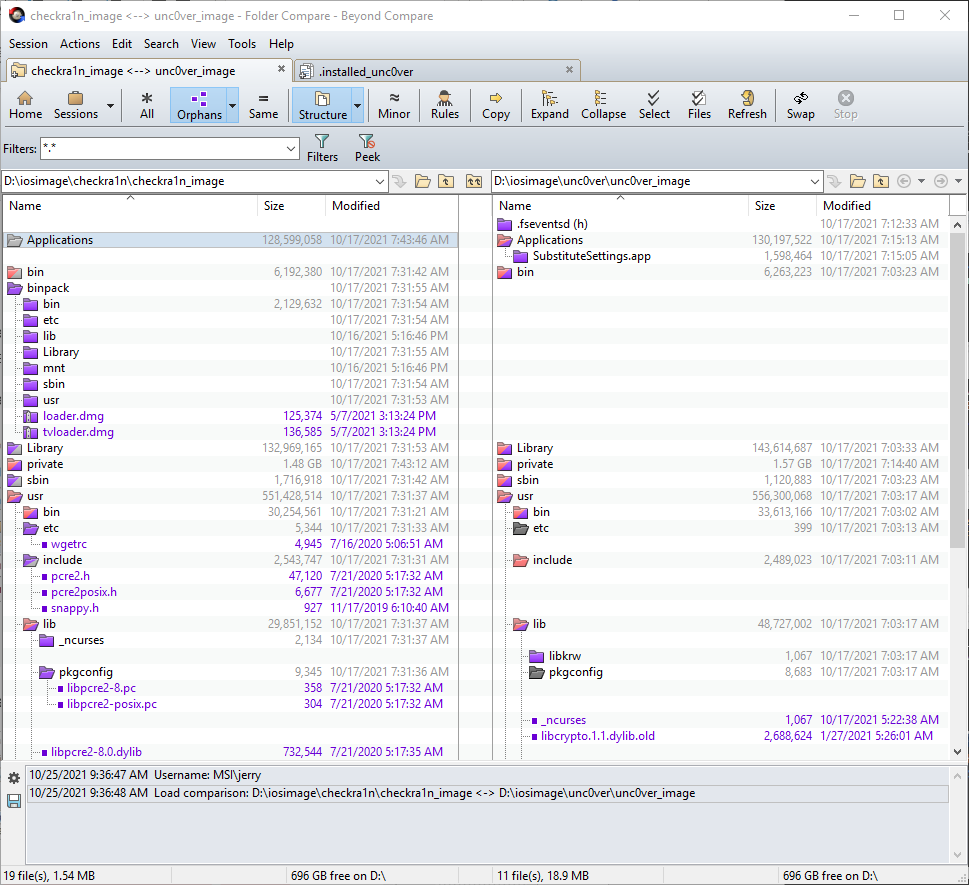This screenshot has height=885, width=969.
Task: Open Sessions dropdown arrow
Action: (x=110, y=106)
